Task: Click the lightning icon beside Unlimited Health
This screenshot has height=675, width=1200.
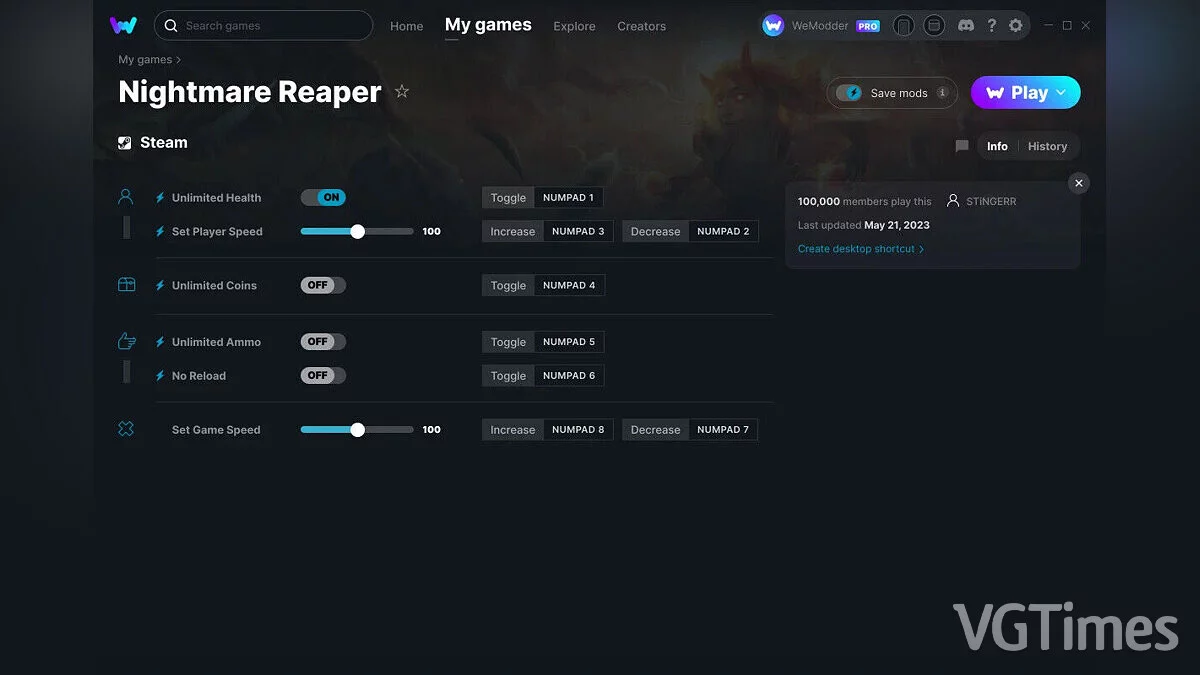Action: (160, 198)
